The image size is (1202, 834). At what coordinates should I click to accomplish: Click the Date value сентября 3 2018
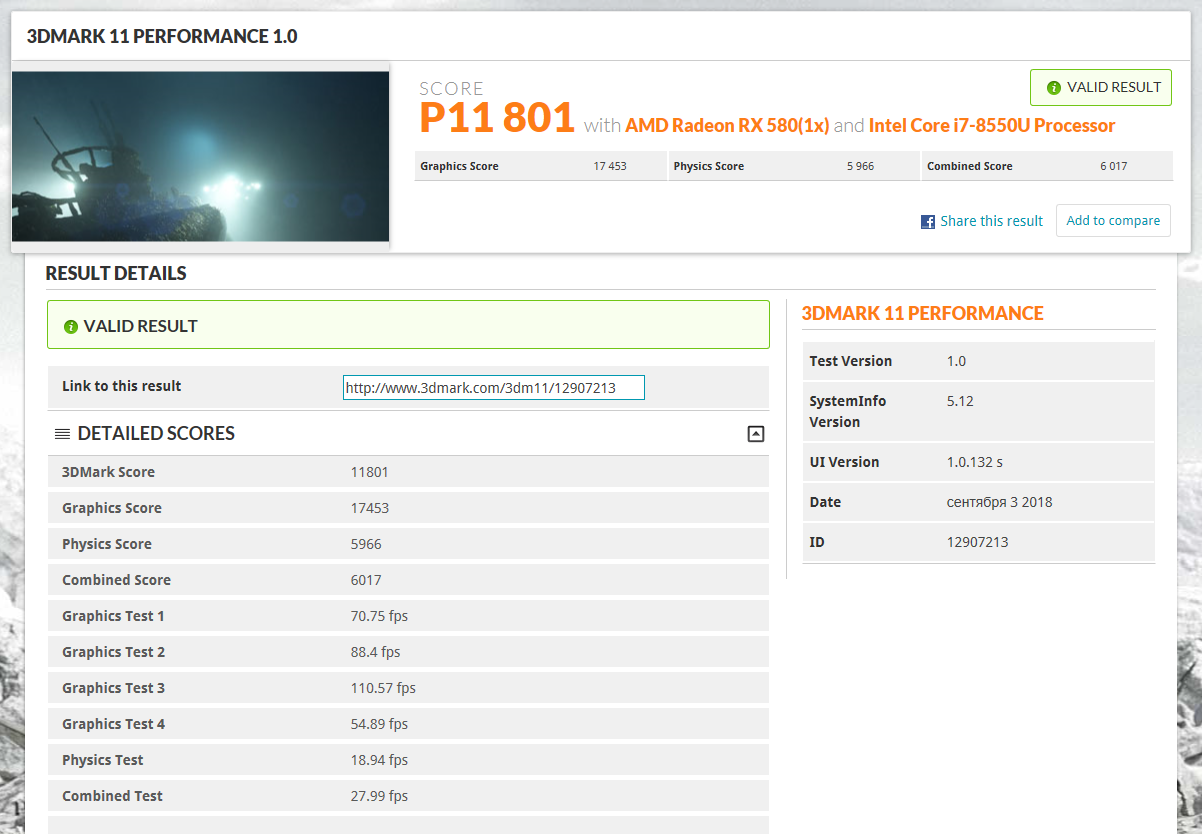point(999,502)
